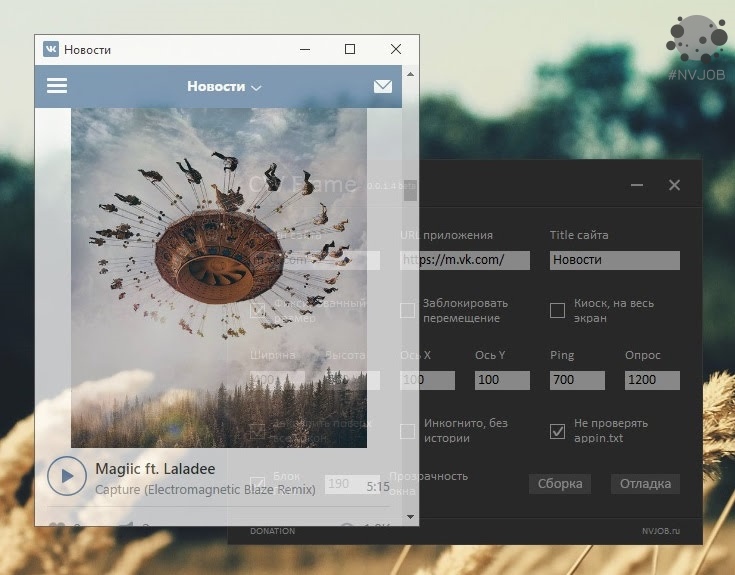Click the 5:15 track duration

click(378, 487)
